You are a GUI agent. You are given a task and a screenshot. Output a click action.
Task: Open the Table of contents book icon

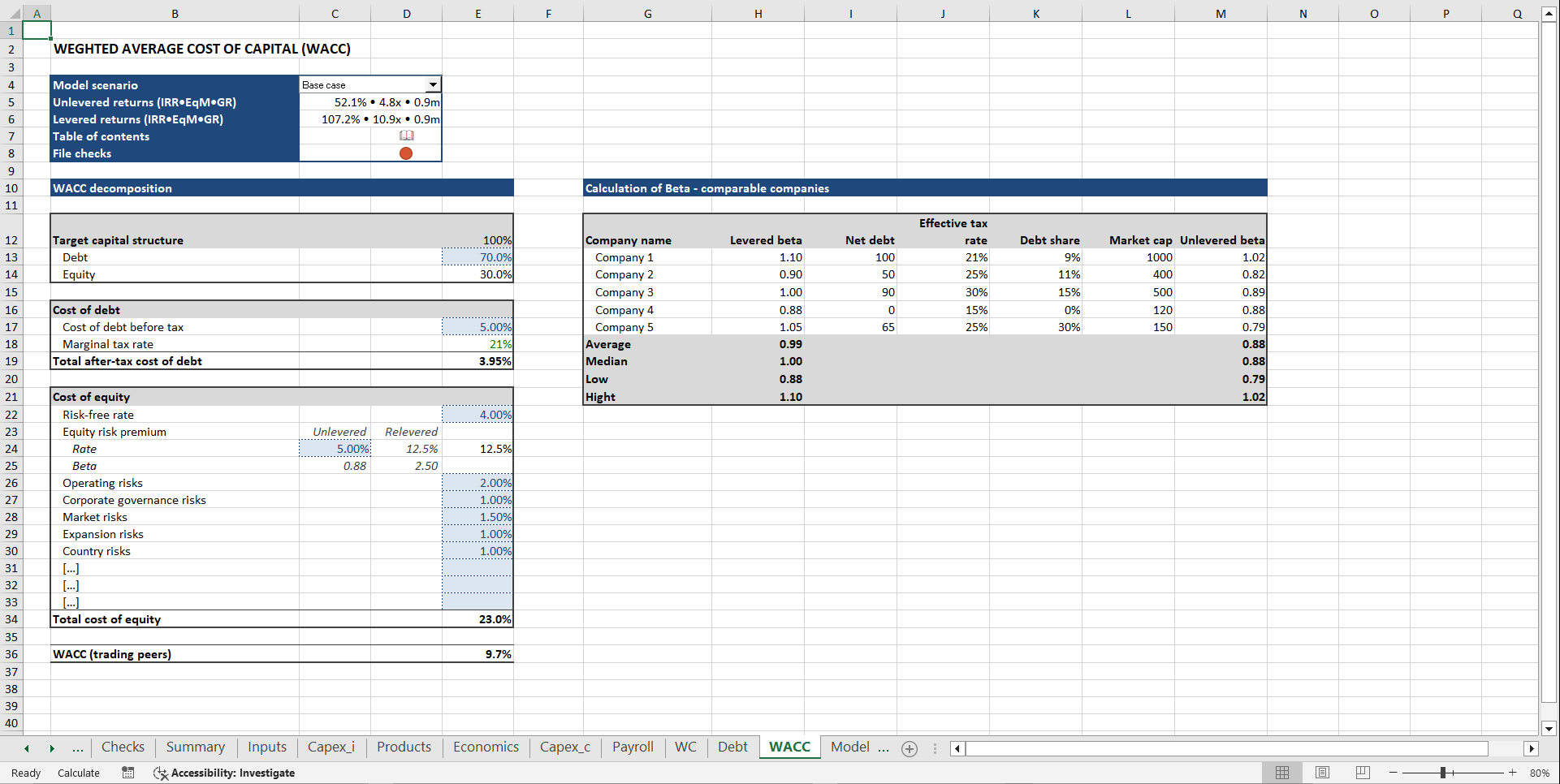click(x=406, y=136)
